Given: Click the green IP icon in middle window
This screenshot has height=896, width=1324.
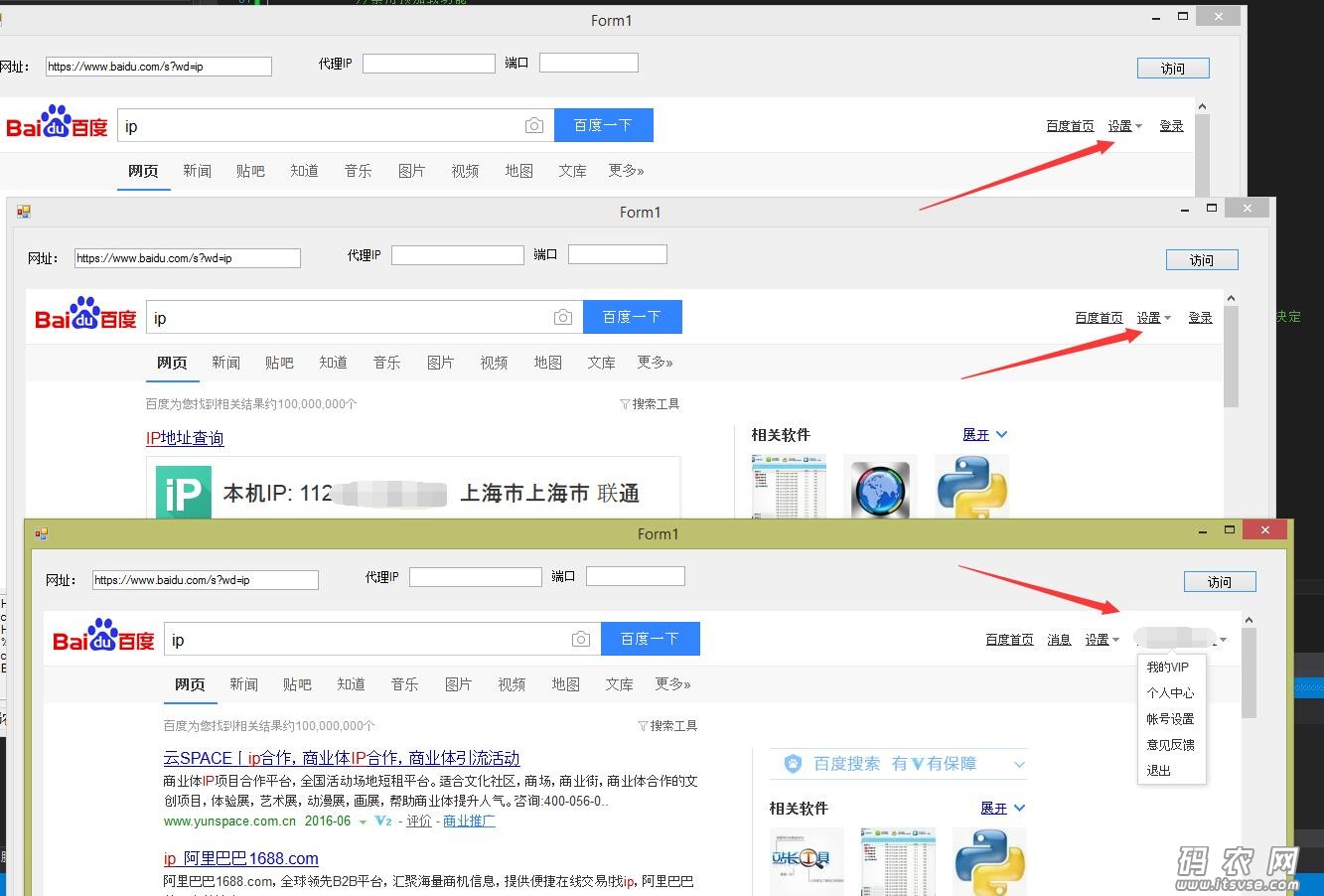Looking at the screenshot, I should click(184, 493).
